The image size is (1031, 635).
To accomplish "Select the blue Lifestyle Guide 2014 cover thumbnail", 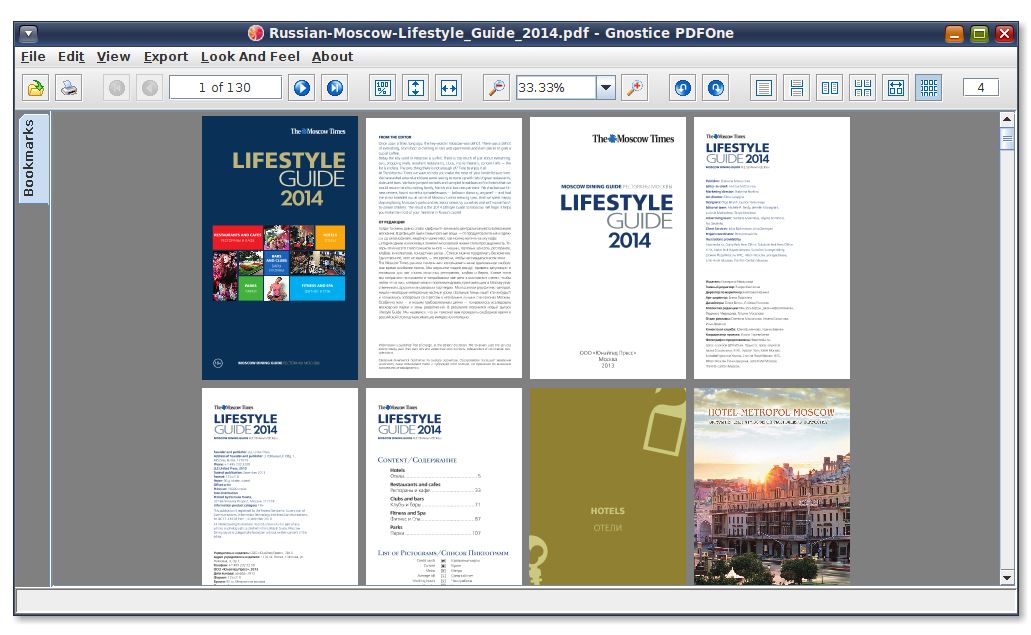I will click(x=279, y=248).
